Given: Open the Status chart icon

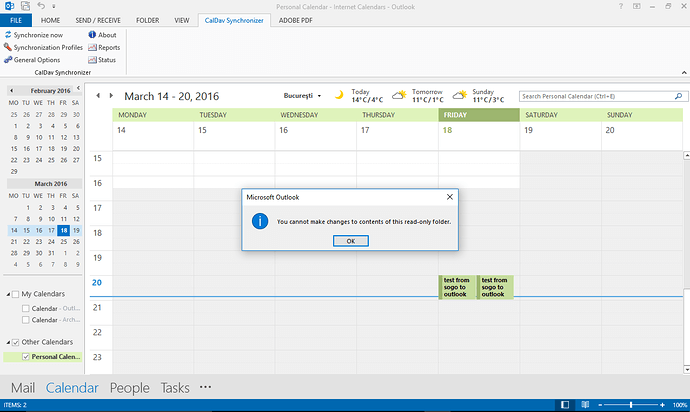Looking at the screenshot, I should (x=92, y=59).
